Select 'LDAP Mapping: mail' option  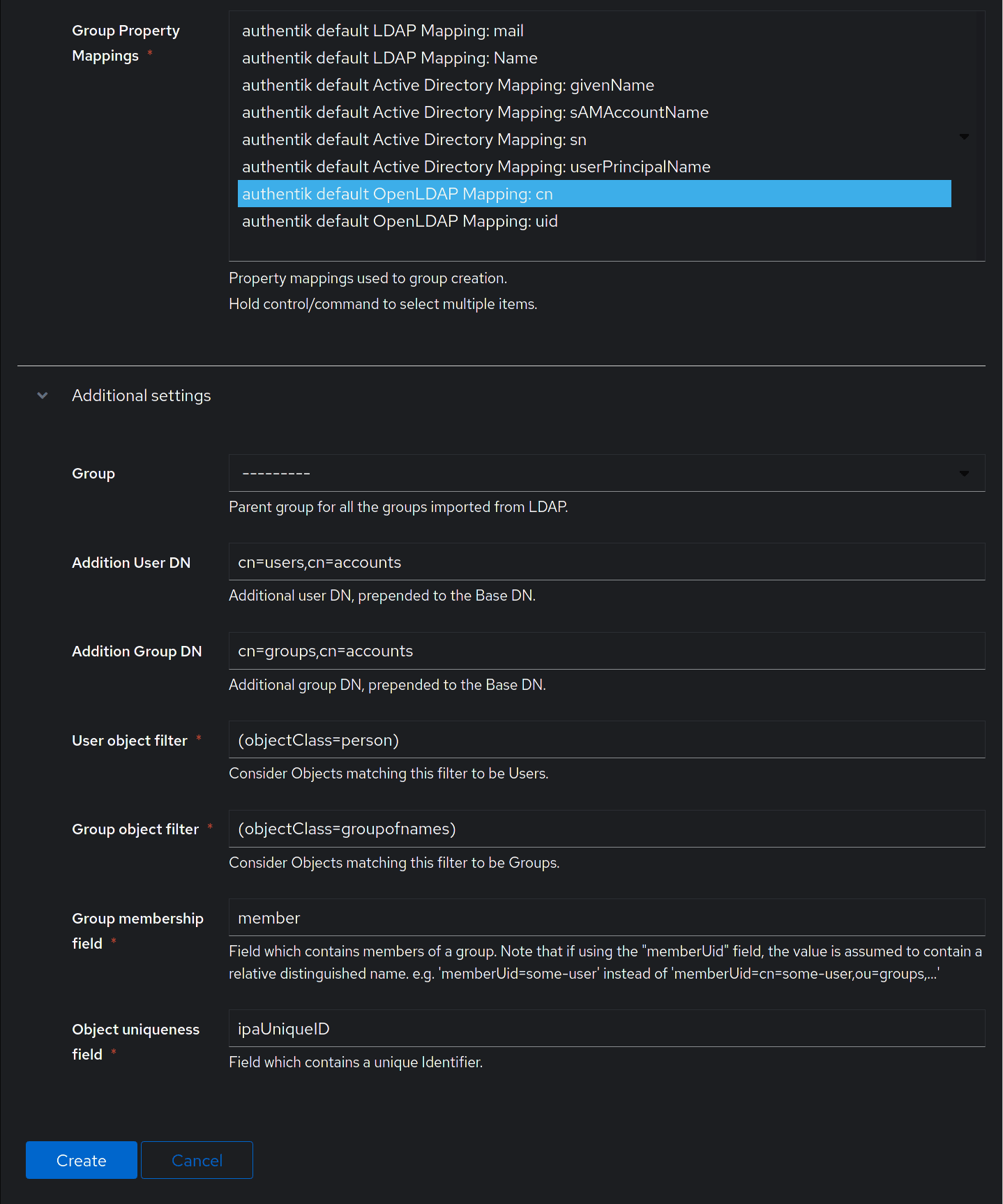tap(382, 31)
